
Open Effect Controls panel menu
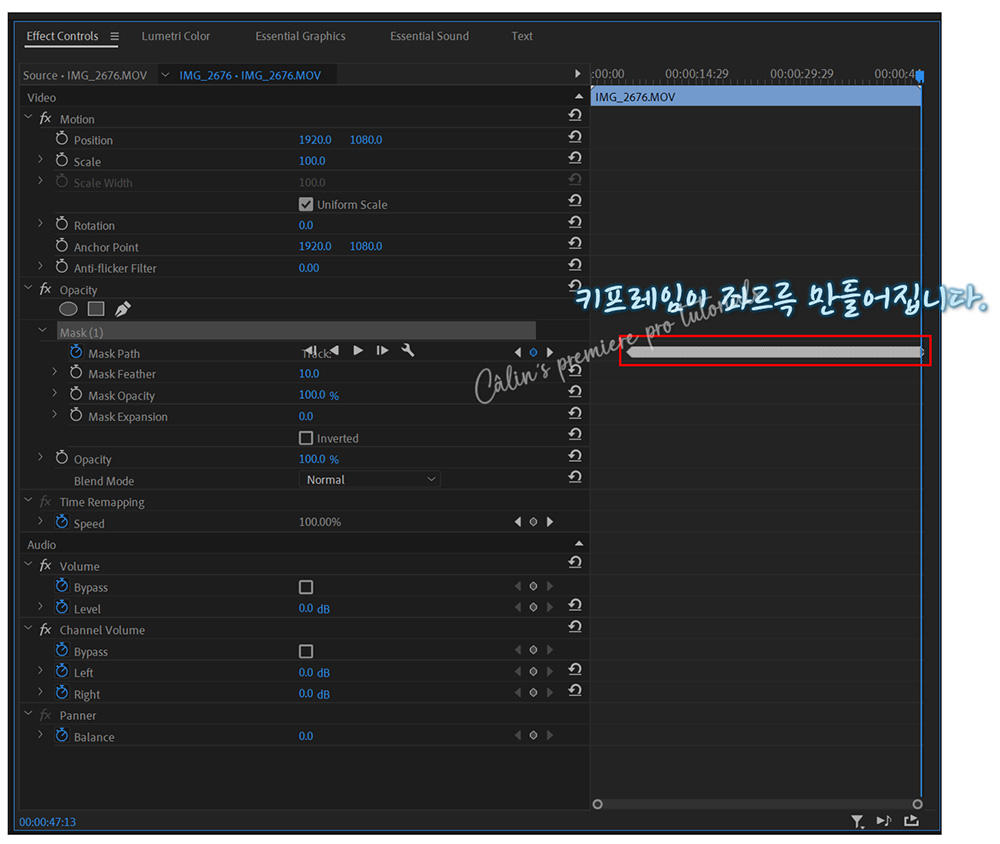point(114,36)
